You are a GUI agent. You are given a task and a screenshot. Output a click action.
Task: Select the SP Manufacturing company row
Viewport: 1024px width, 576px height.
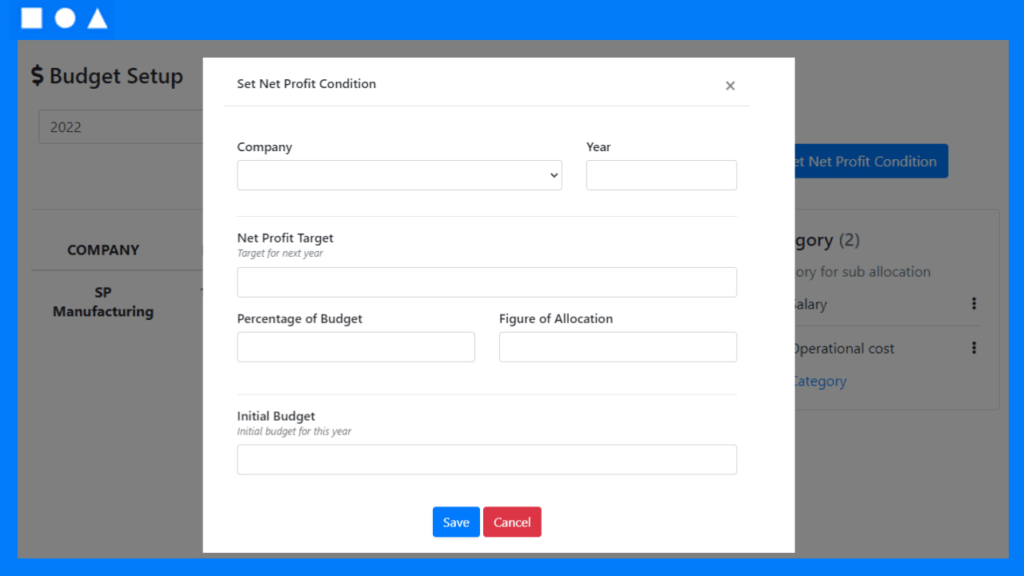(x=103, y=302)
